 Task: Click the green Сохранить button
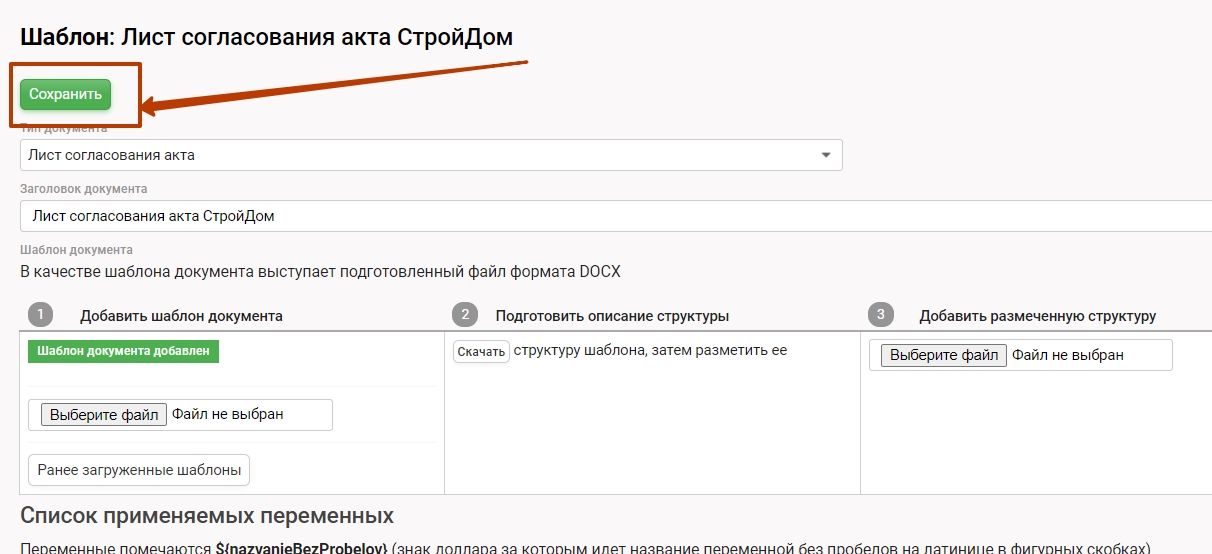(65, 94)
